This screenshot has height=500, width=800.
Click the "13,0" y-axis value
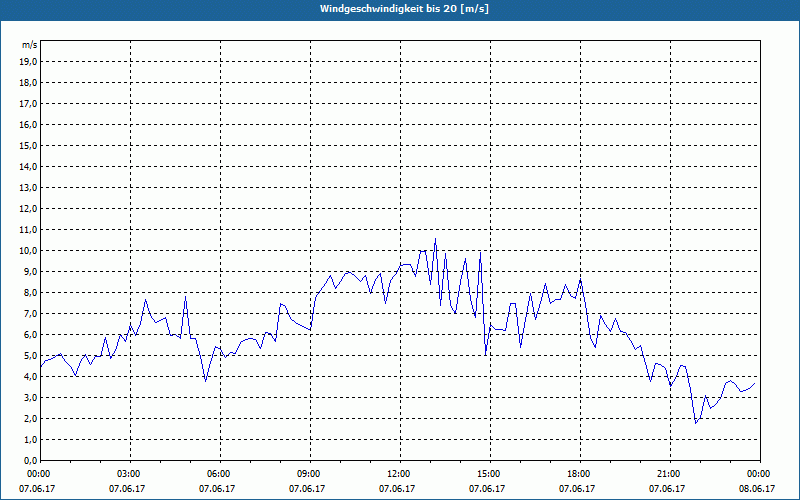pos(28,188)
